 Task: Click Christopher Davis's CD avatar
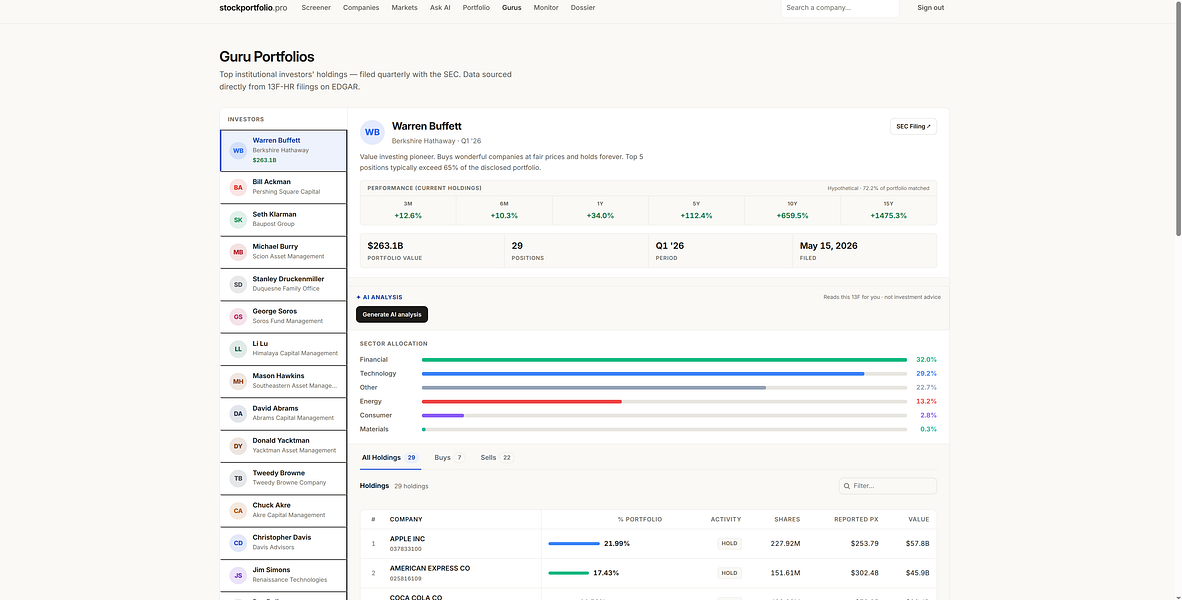click(238, 543)
